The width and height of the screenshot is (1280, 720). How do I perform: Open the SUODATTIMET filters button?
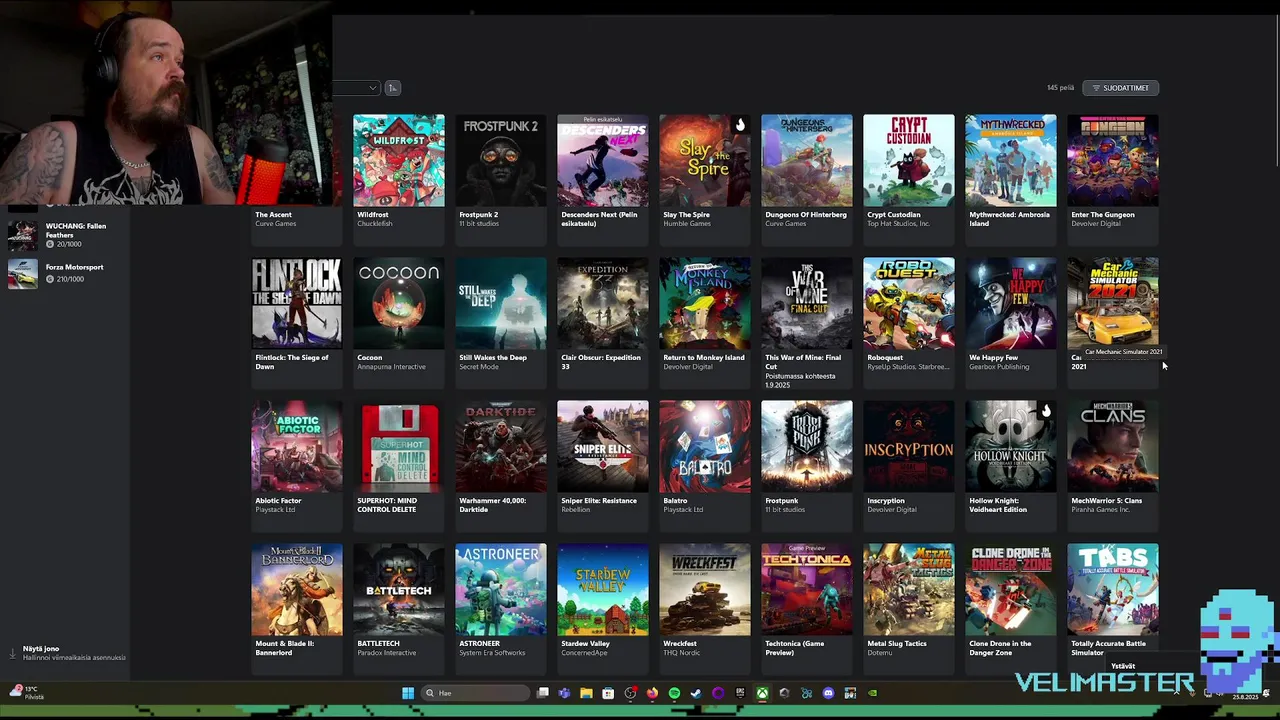(x=1120, y=88)
